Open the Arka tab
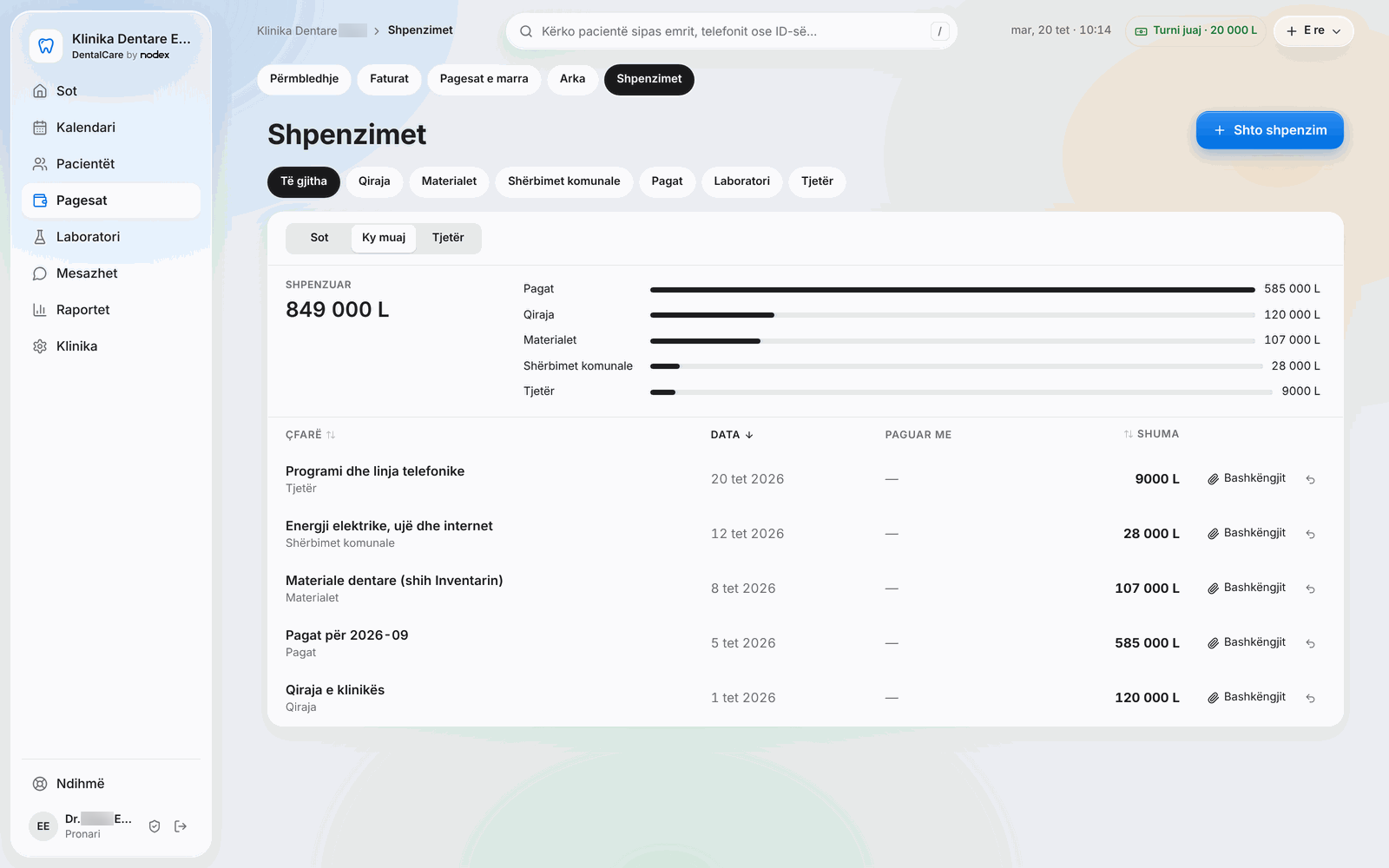This screenshot has width=1389, height=868. pos(572,79)
